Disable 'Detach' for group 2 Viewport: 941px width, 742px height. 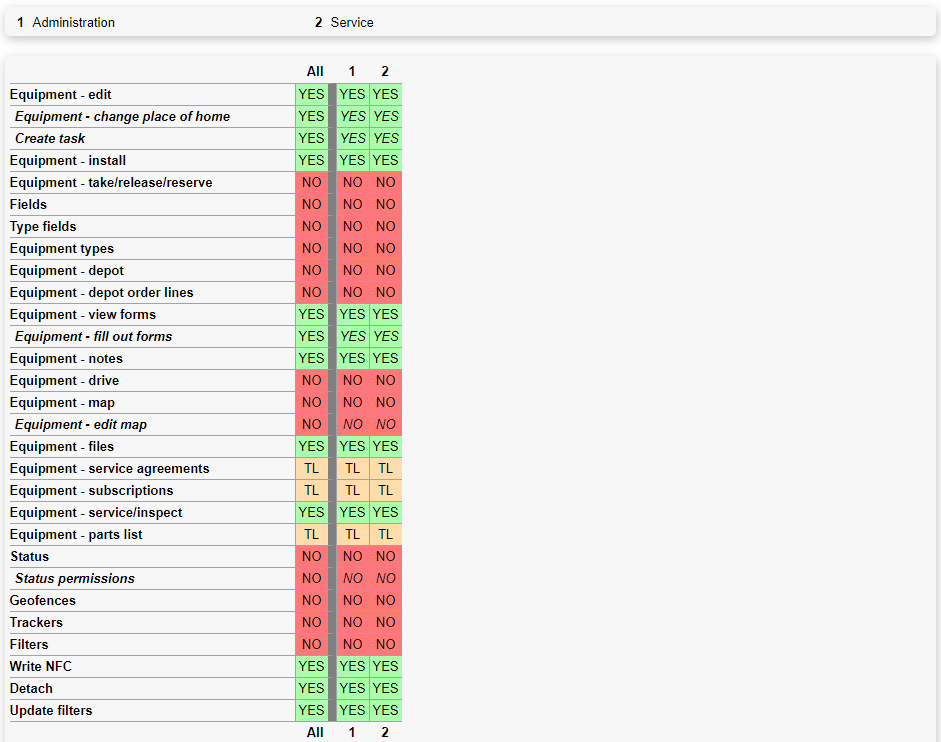pos(385,689)
